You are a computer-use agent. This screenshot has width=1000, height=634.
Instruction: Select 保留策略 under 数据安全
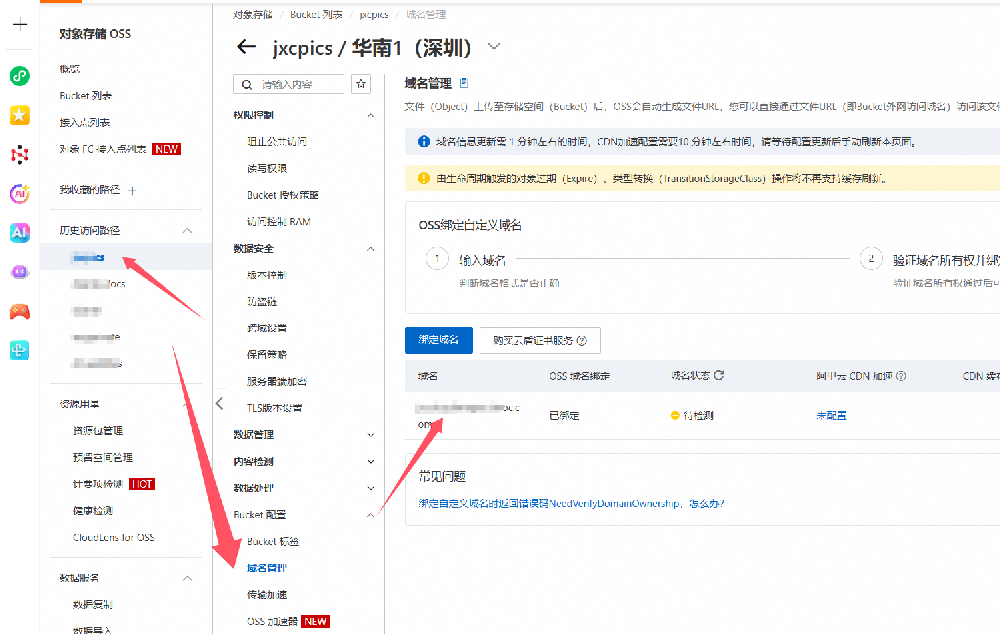coord(267,355)
